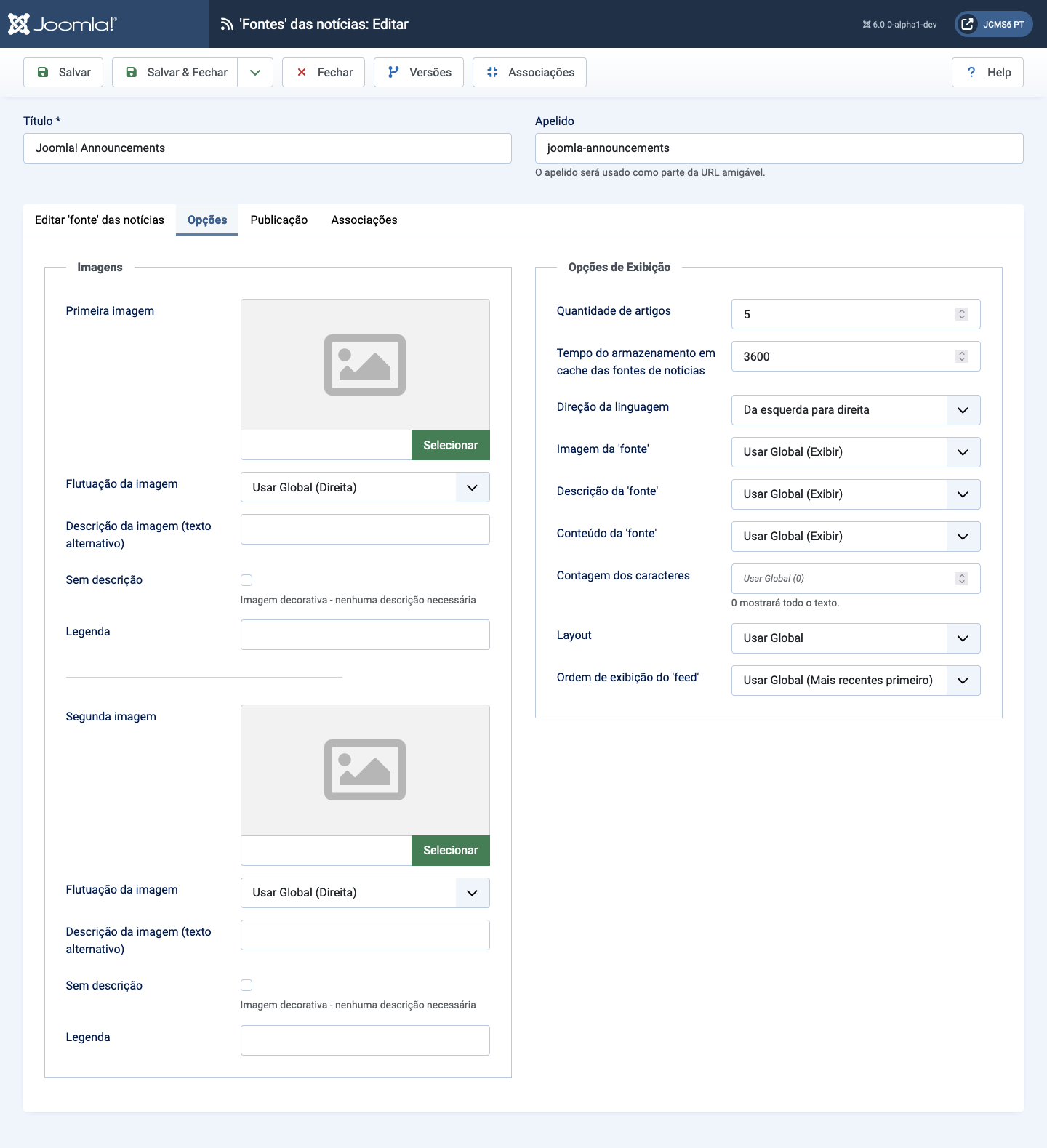Click the news feed RSS icon in title
The width and height of the screenshot is (1047, 1148).
pos(227,24)
